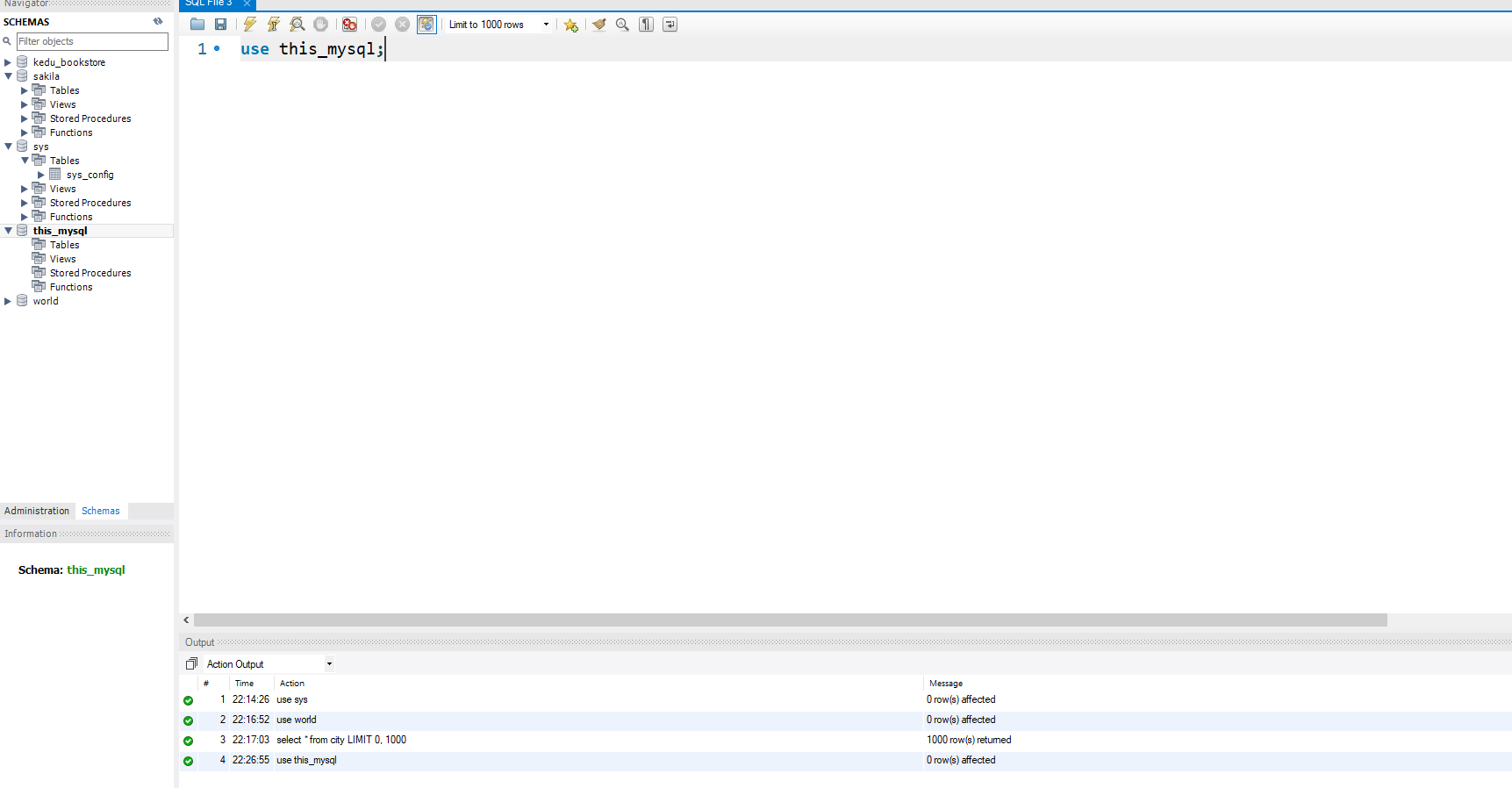The height and width of the screenshot is (788, 1512).
Task: Stop query execution with the hand icon
Action: click(321, 25)
